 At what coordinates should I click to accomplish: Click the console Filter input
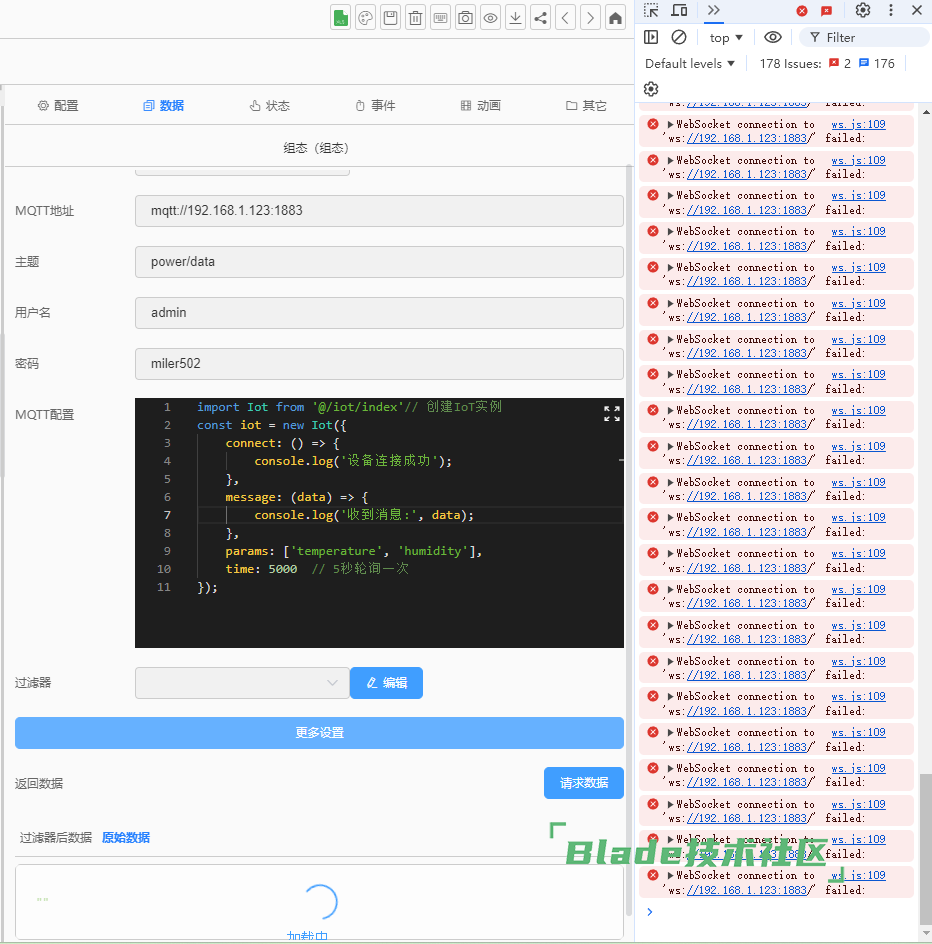[864, 38]
